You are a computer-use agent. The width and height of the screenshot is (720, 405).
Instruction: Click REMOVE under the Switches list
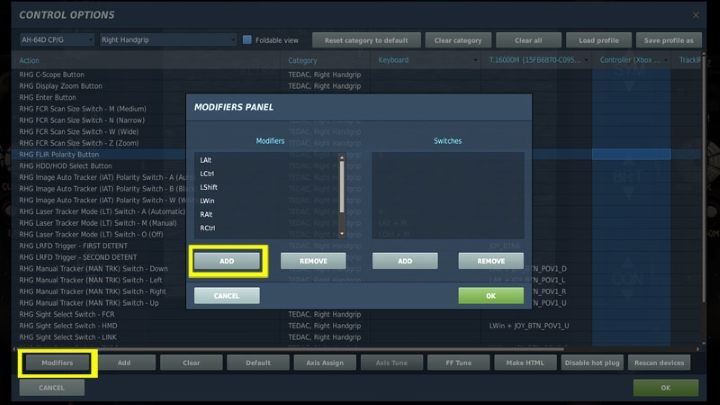pos(491,261)
